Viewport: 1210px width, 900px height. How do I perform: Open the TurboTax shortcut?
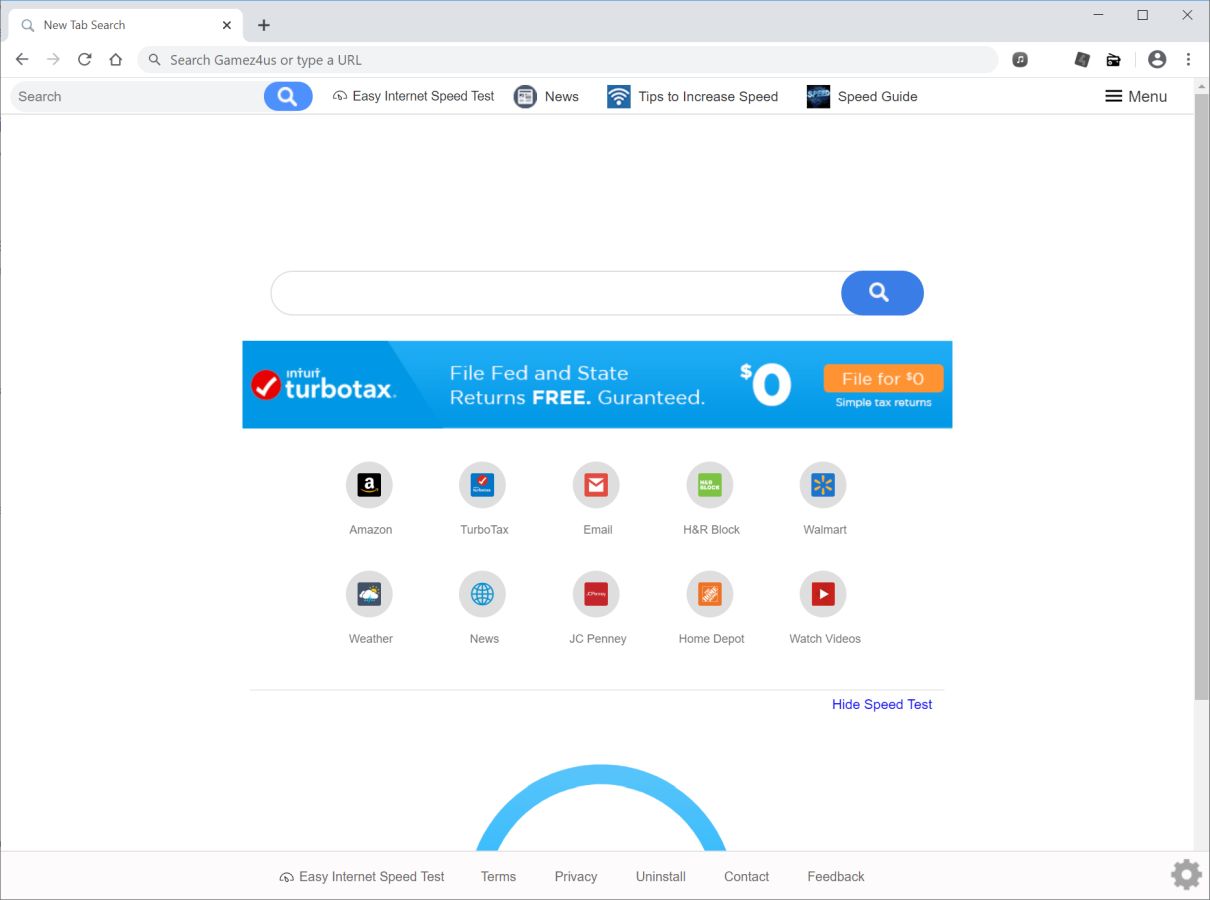pyautogui.click(x=483, y=484)
